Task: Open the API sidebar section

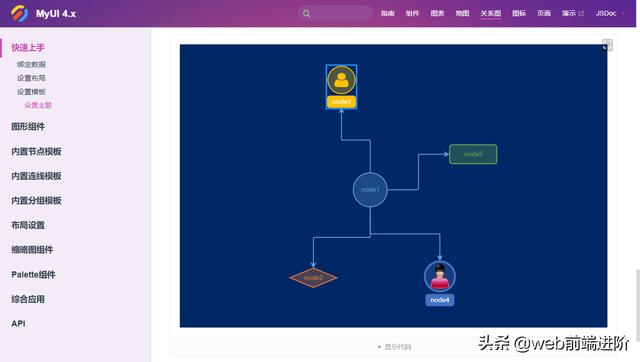Action: coord(18,324)
